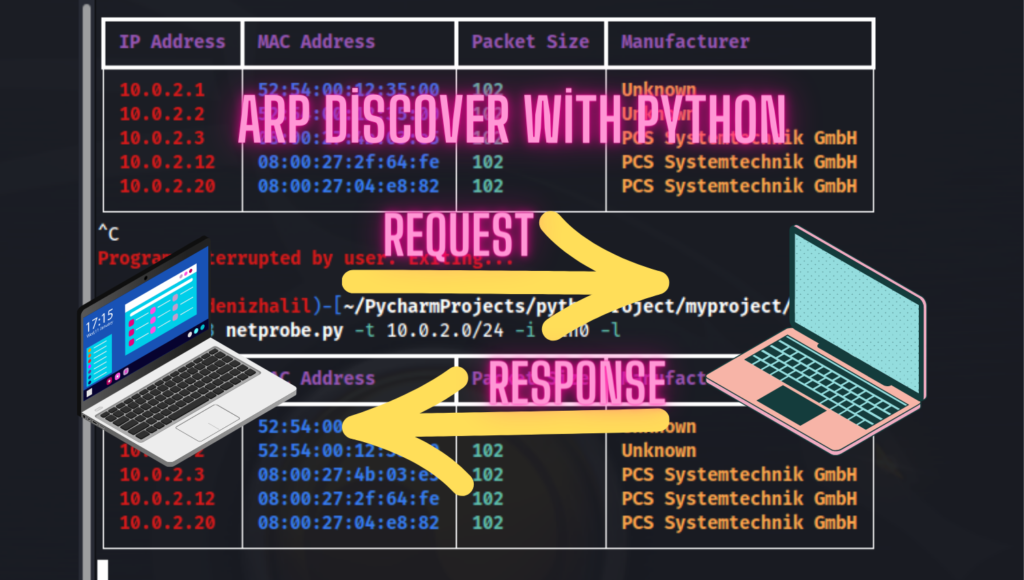Click the pink RESPONSE label

[576, 383]
